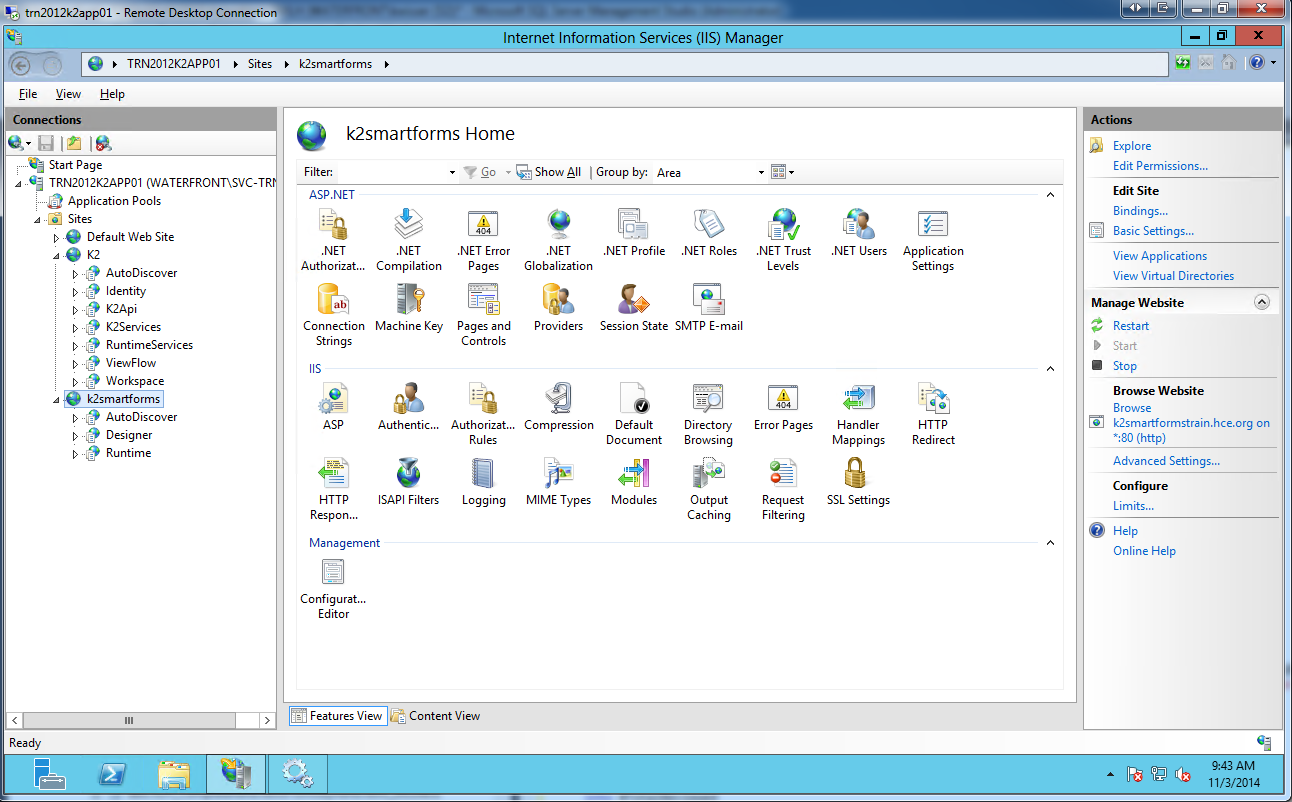Screen dimensions: 1292x802
Task: Open Pages and Controls feature
Action: tap(483, 315)
